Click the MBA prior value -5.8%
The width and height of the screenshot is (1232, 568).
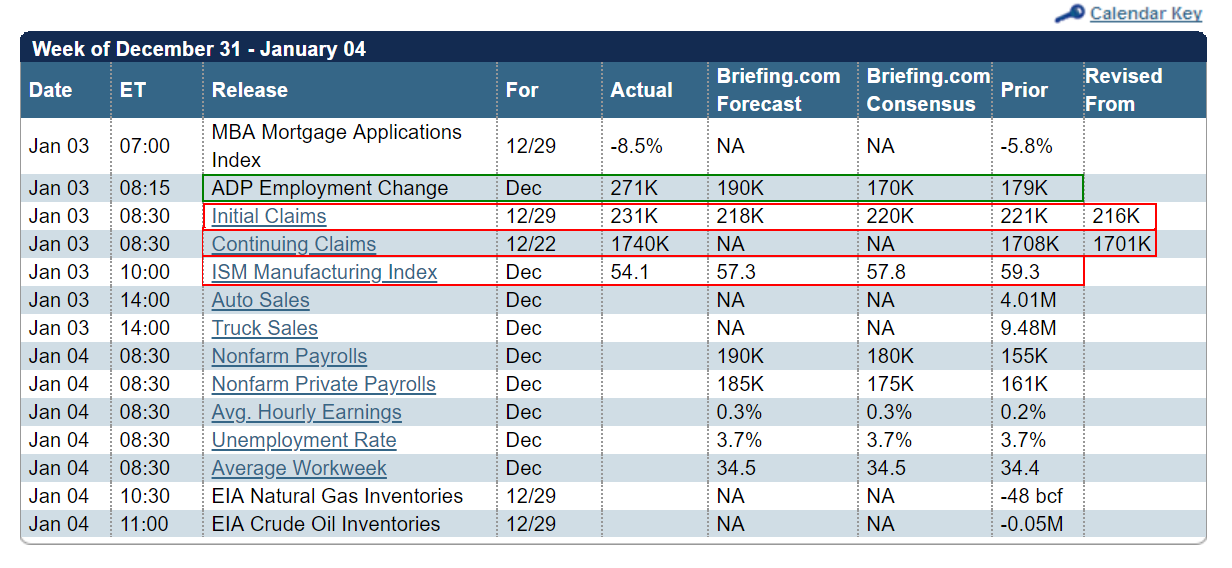coord(1027,146)
